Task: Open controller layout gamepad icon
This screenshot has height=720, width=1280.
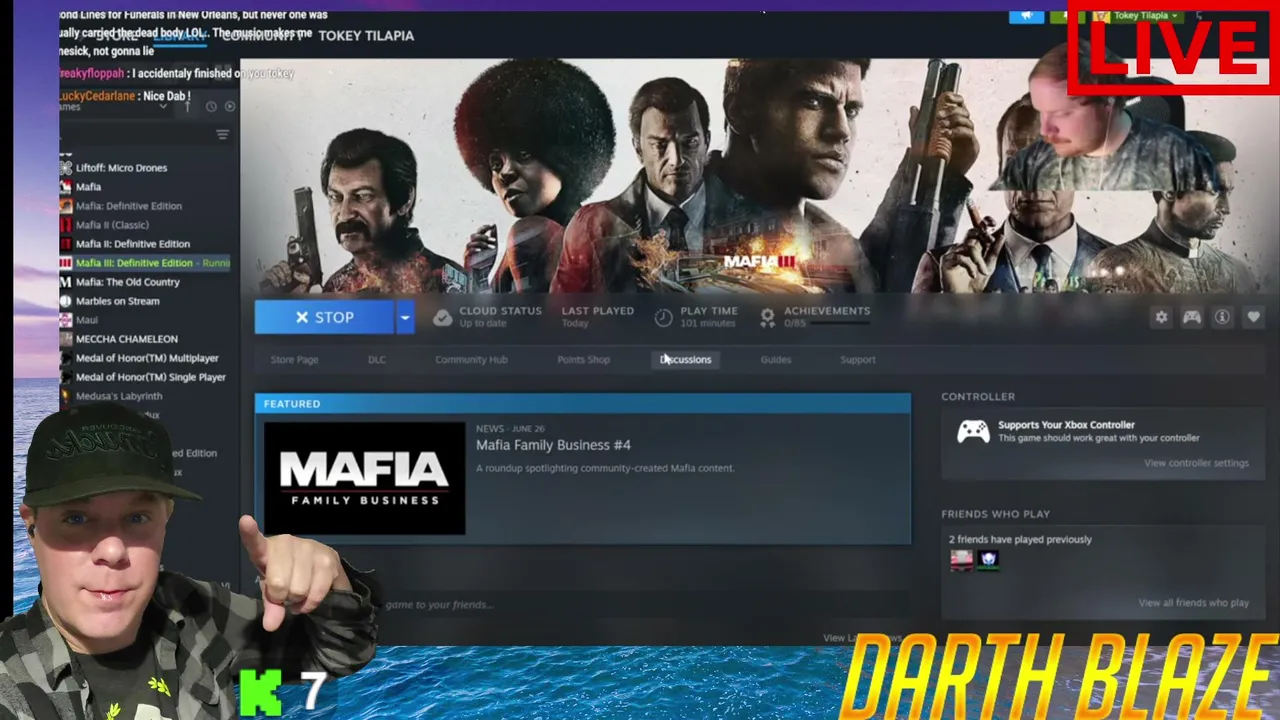Action: pos(1192,317)
